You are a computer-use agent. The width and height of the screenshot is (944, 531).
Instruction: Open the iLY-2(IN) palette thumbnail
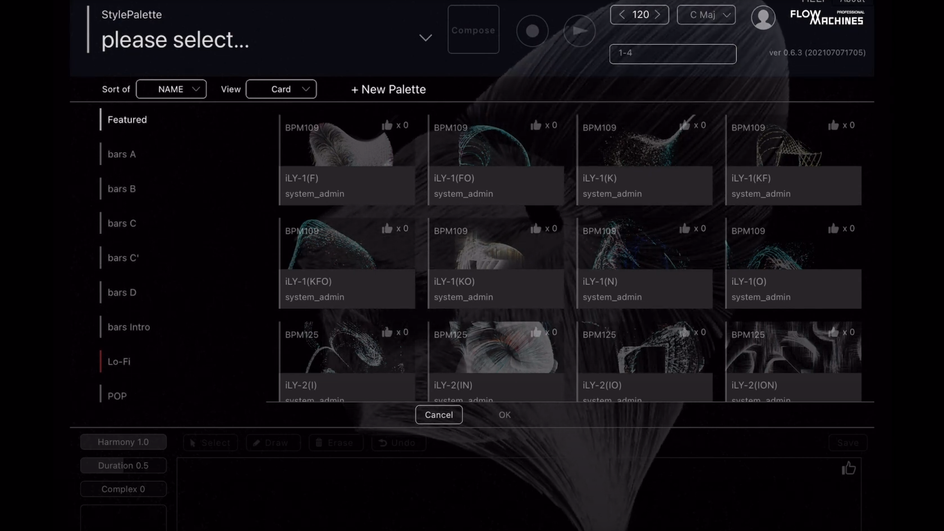click(496, 348)
